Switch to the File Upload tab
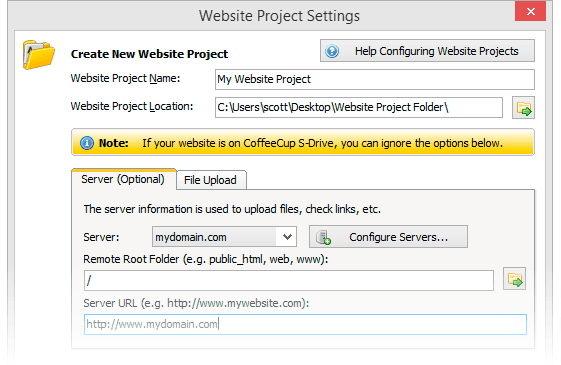Screen dimensions: 561x365 tap(210, 180)
